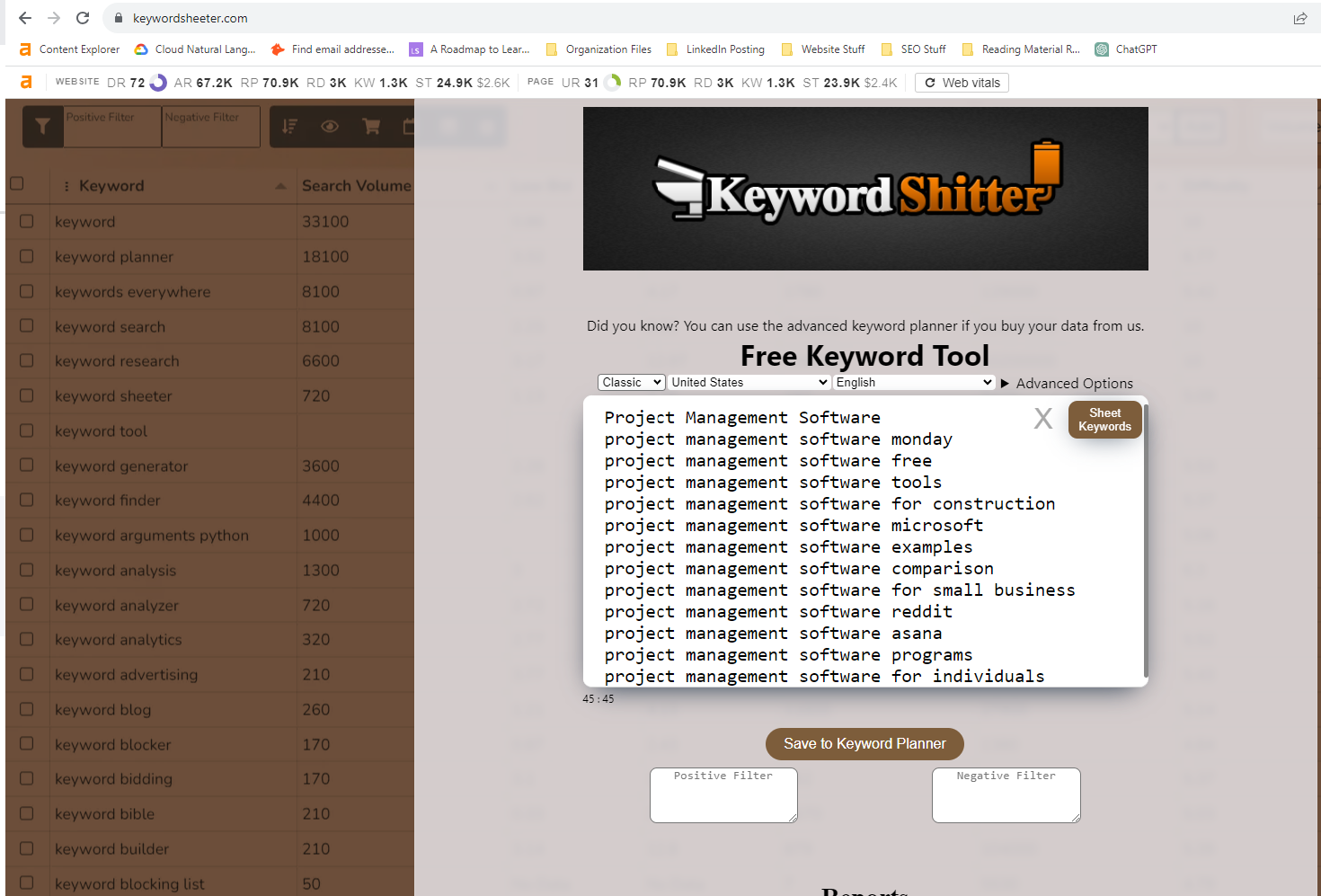Check the box for keyword finder row

27,500
